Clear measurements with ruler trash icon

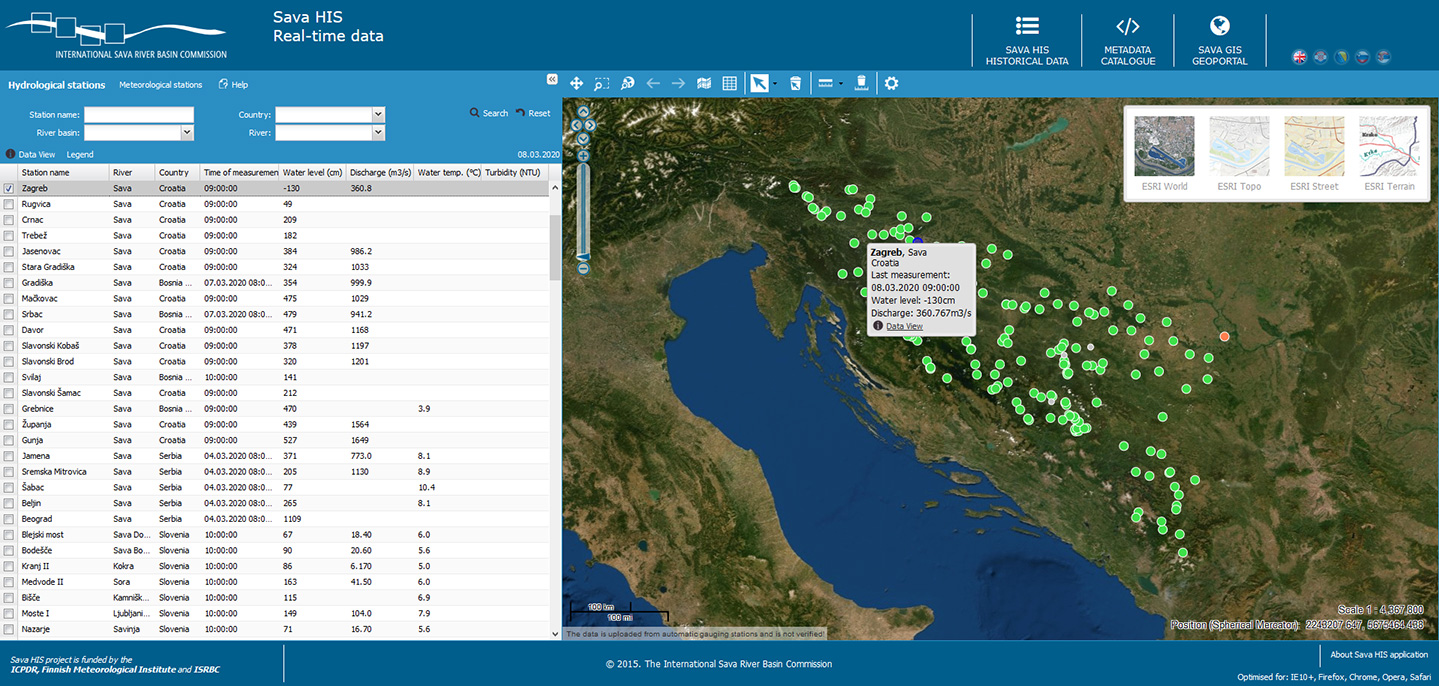pos(860,83)
